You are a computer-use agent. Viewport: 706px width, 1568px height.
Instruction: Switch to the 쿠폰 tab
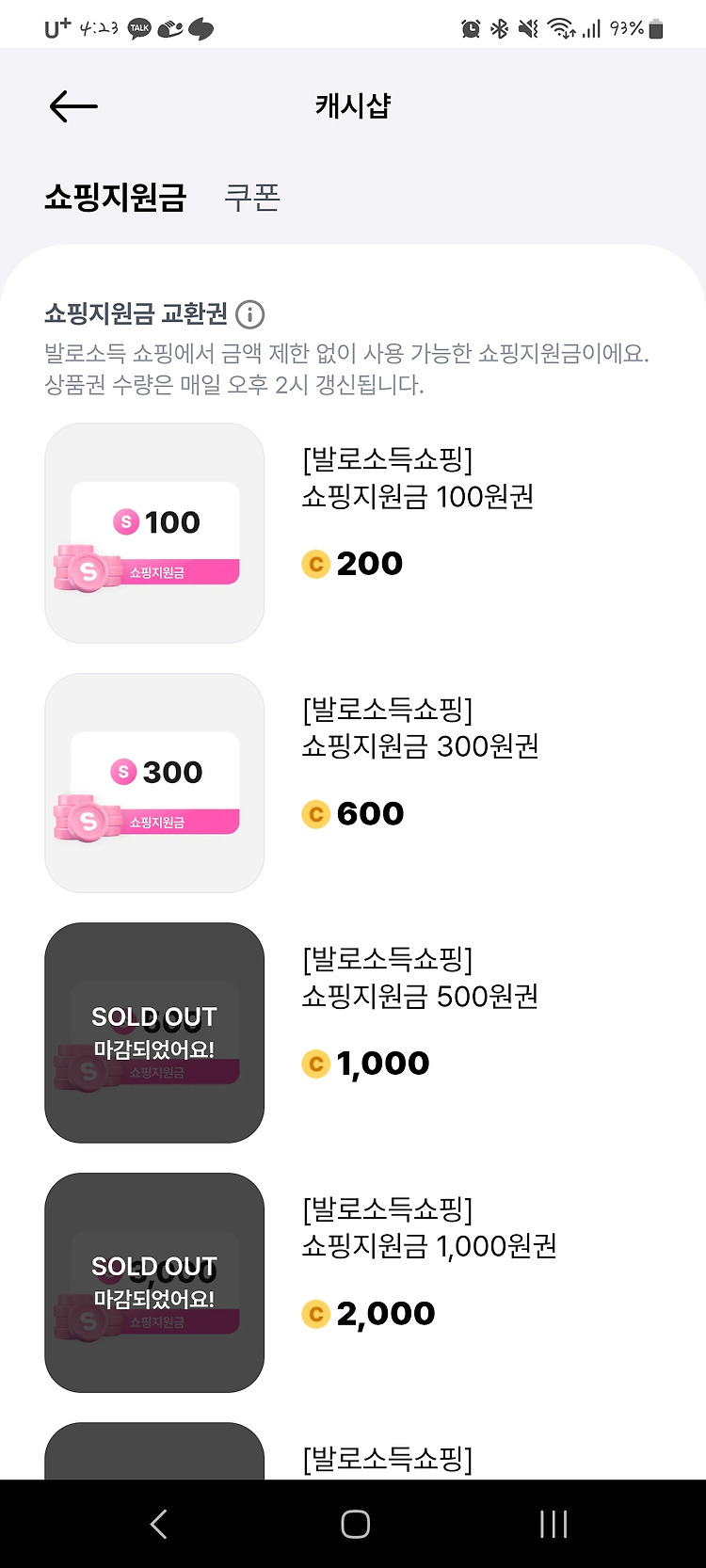pos(252,197)
